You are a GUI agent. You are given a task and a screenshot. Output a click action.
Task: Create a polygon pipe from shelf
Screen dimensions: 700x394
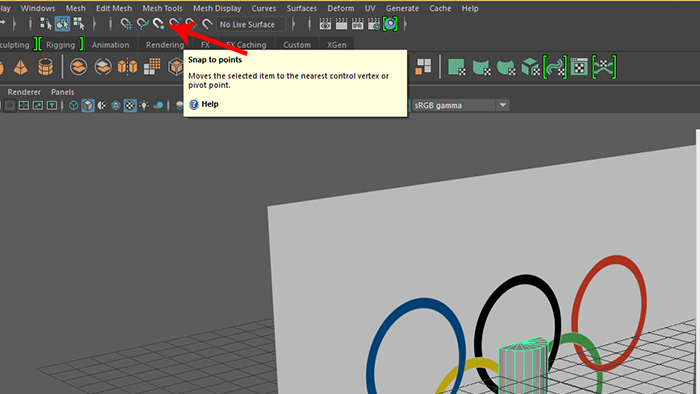pyautogui.click(x=46, y=67)
